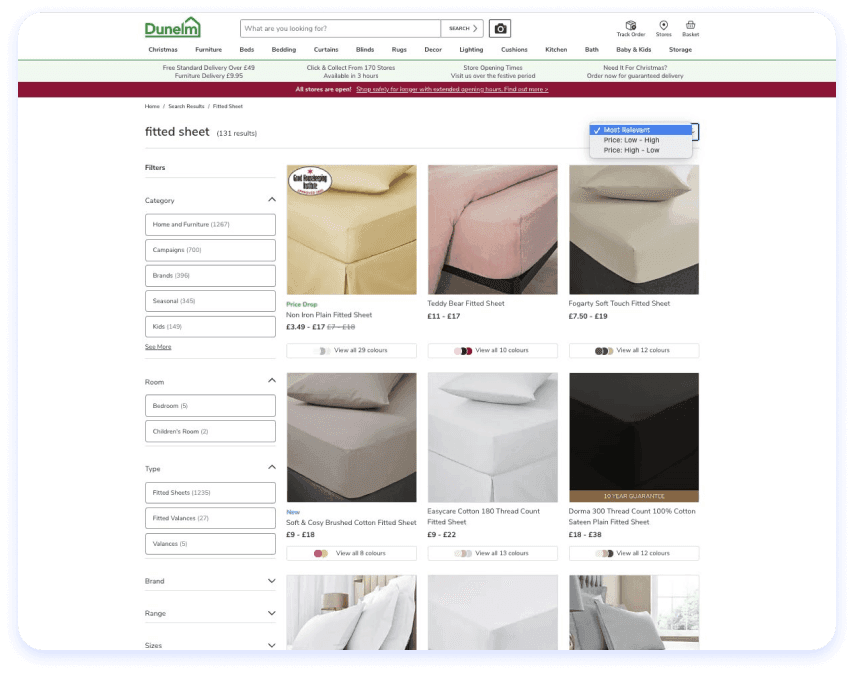This screenshot has height=674, width=854.
Task: Open the Christmas menu item
Action: 163,48
